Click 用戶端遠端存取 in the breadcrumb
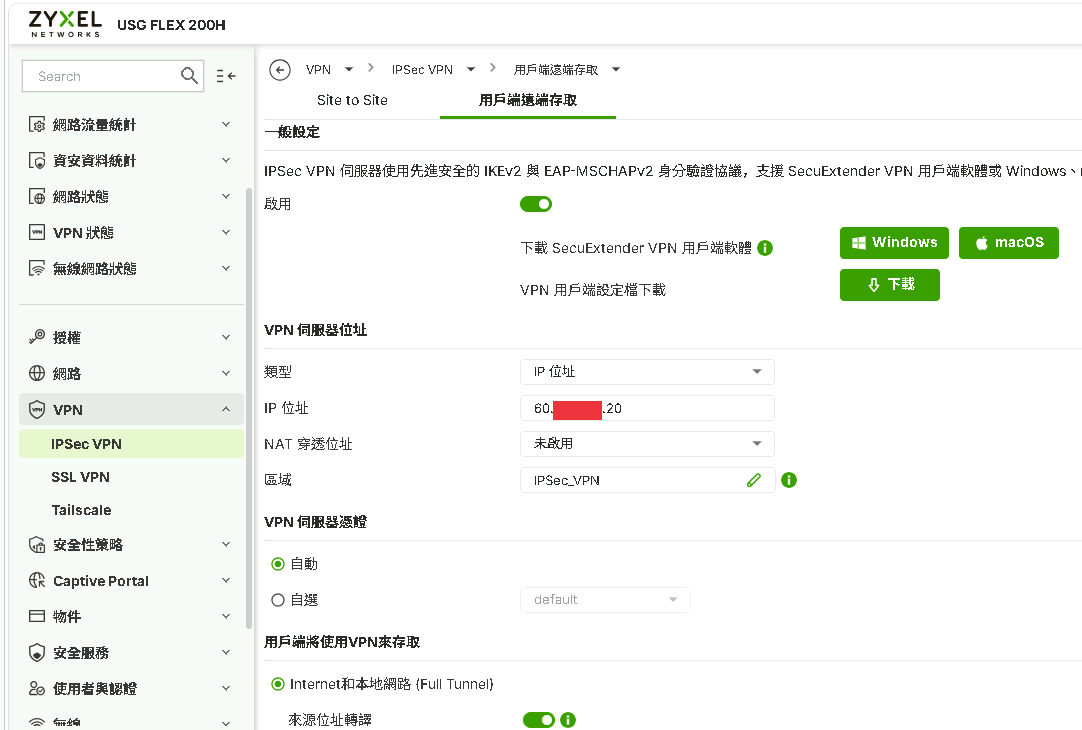Screen dimensions: 1082x730 click(x=555, y=70)
